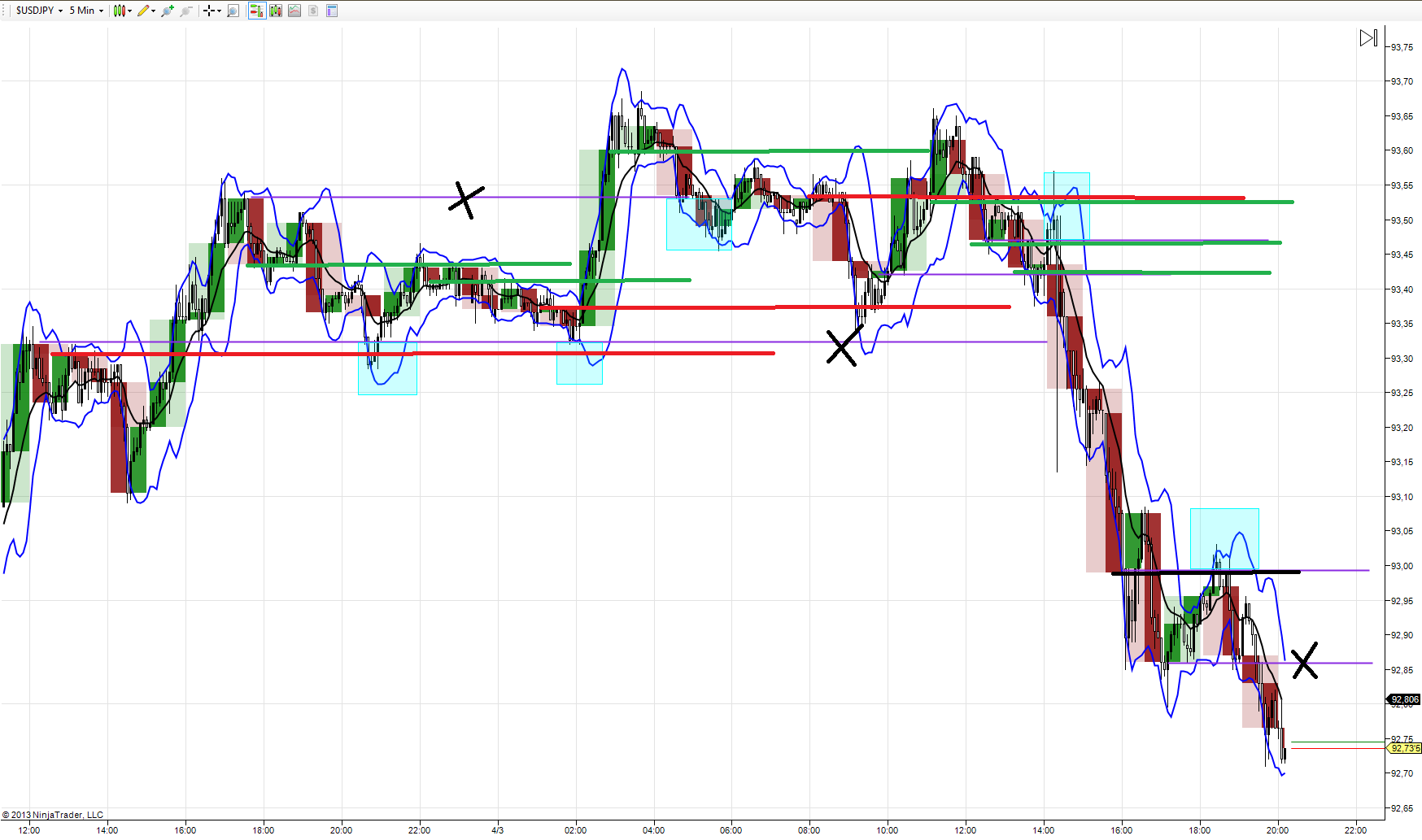Screen dimensions: 1422x840
Task: Click the chart overview graph icon
Action: click(293, 11)
